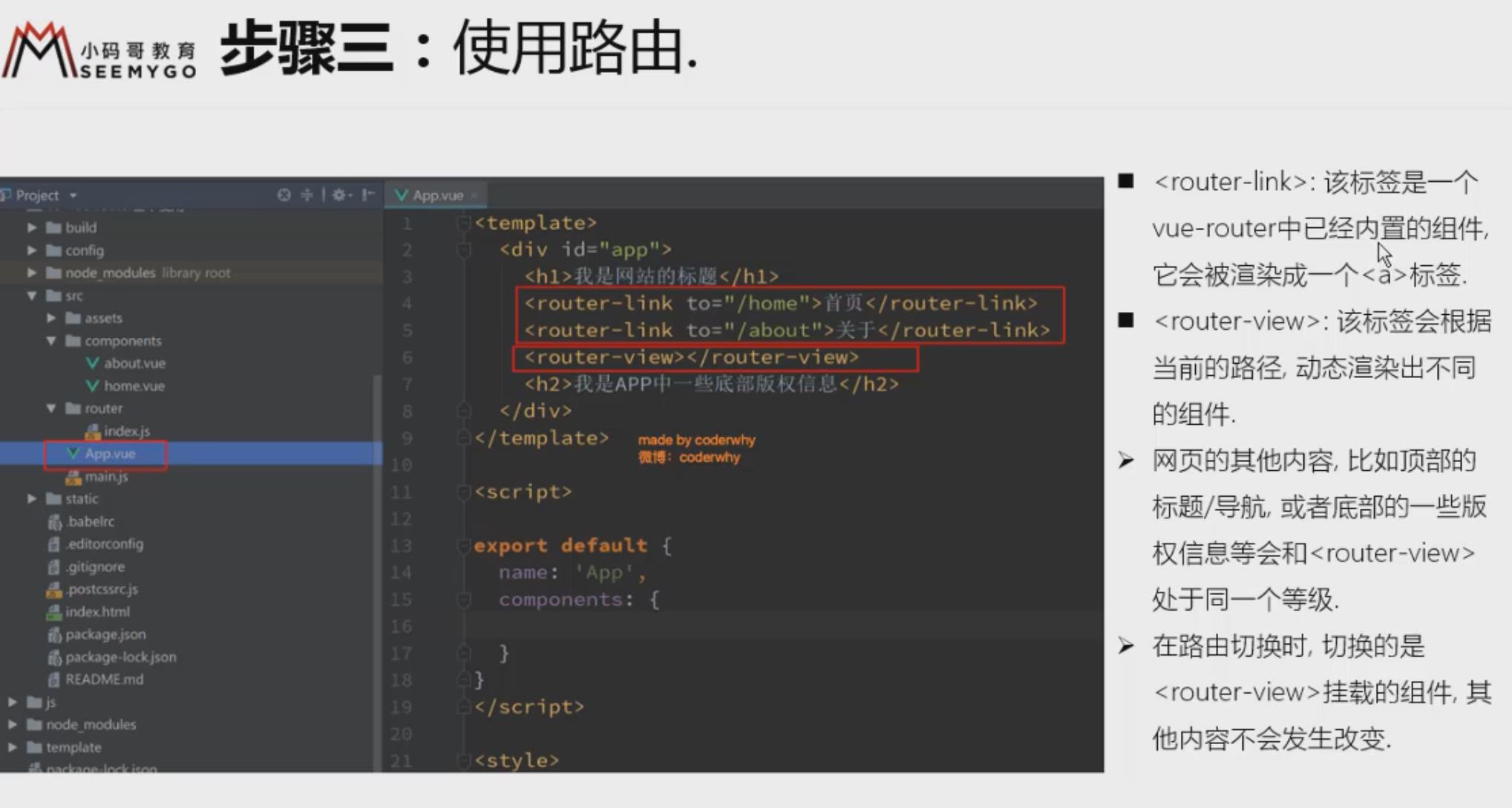Viewport: 1512px width, 808px height.
Task: Click the fold marker on the <style> line
Action: click(463, 760)
